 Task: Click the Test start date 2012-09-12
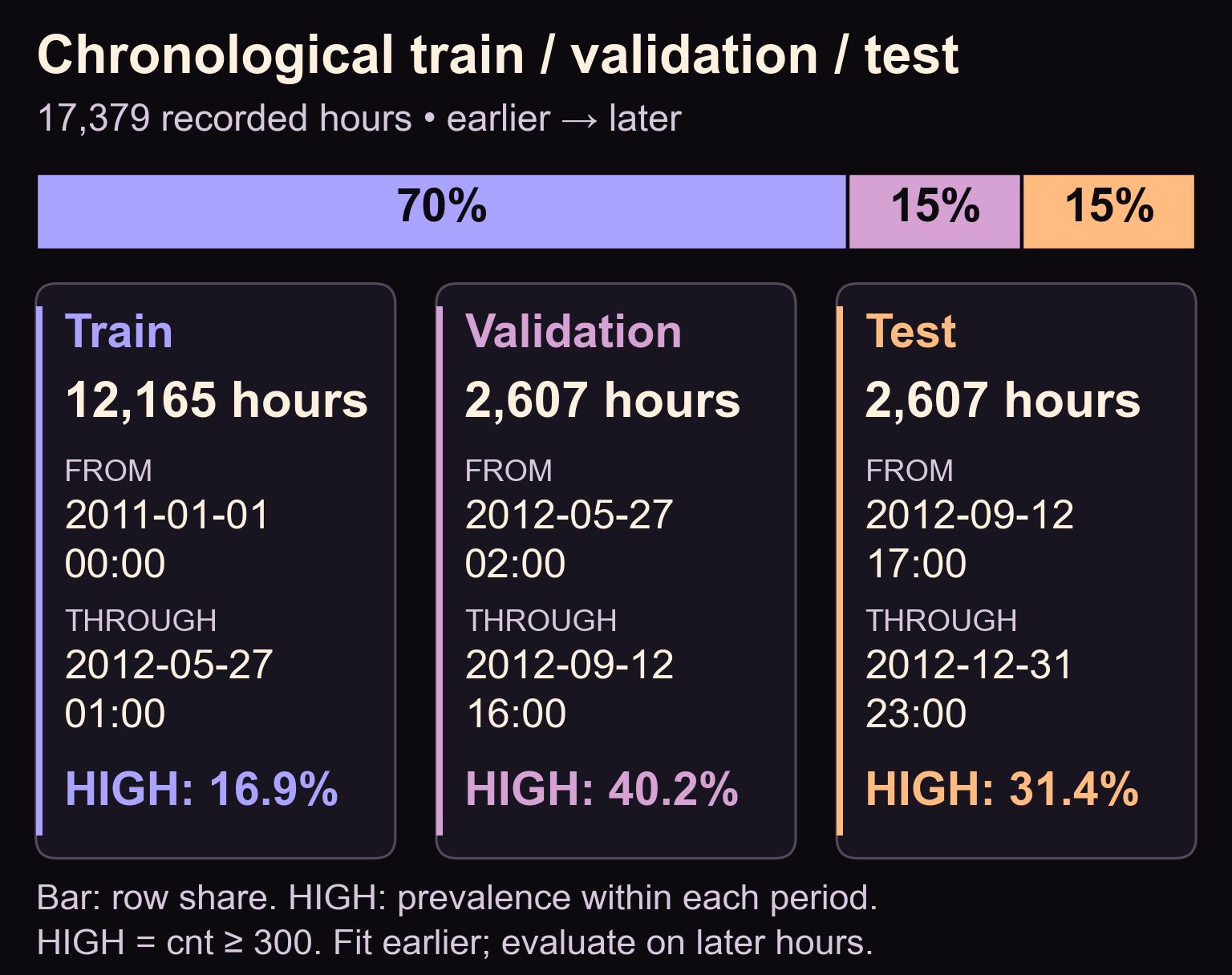point(969,515)
